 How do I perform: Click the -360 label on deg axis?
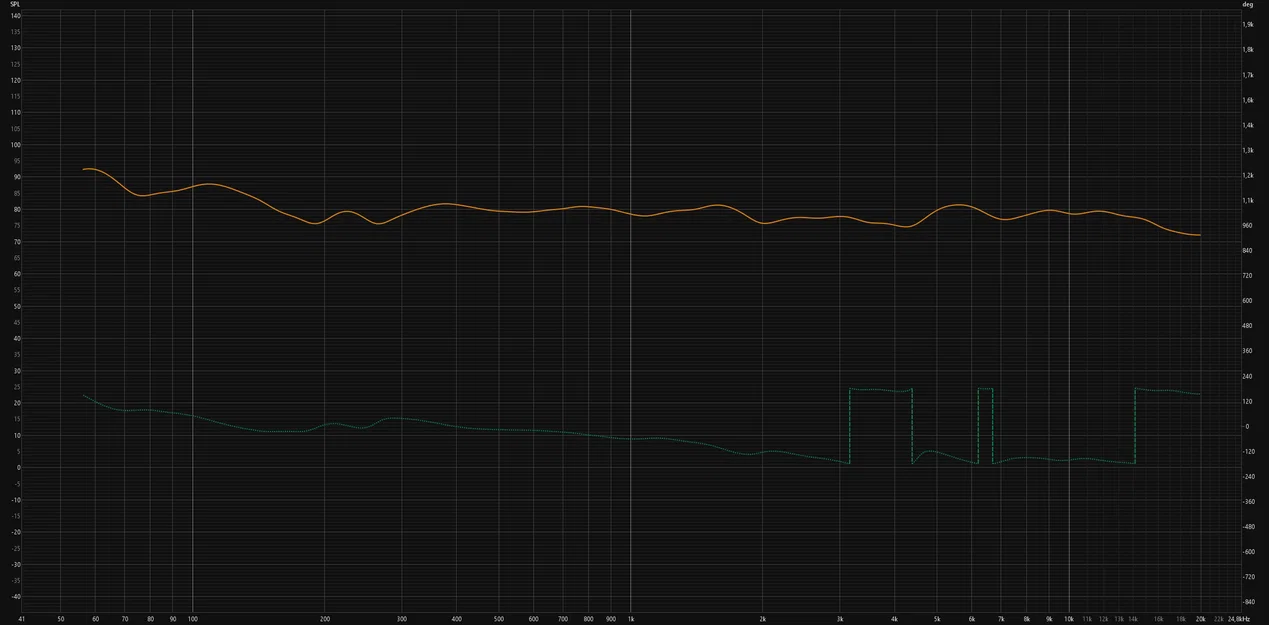[1248, 502]
